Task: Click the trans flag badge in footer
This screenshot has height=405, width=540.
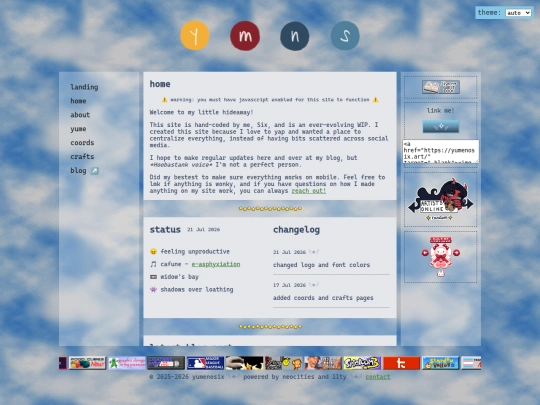Action: point(471,363)
